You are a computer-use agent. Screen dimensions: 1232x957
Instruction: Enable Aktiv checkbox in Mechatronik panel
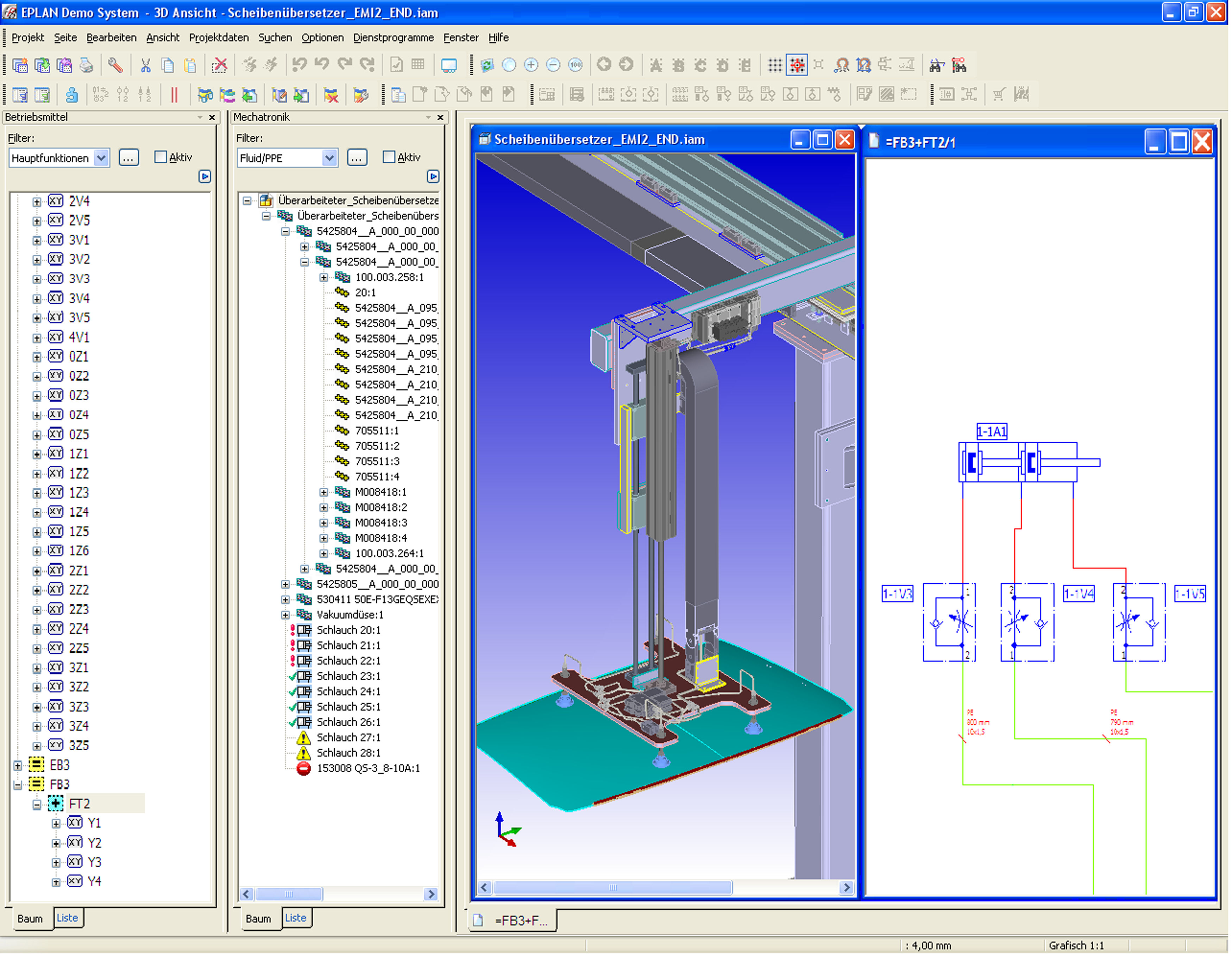click(389, 157)
